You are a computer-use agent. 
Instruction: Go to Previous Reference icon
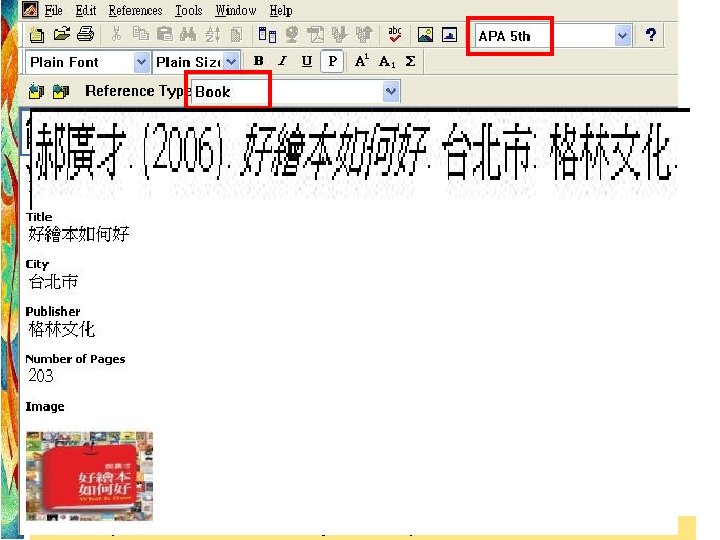[x=36, y=91]
